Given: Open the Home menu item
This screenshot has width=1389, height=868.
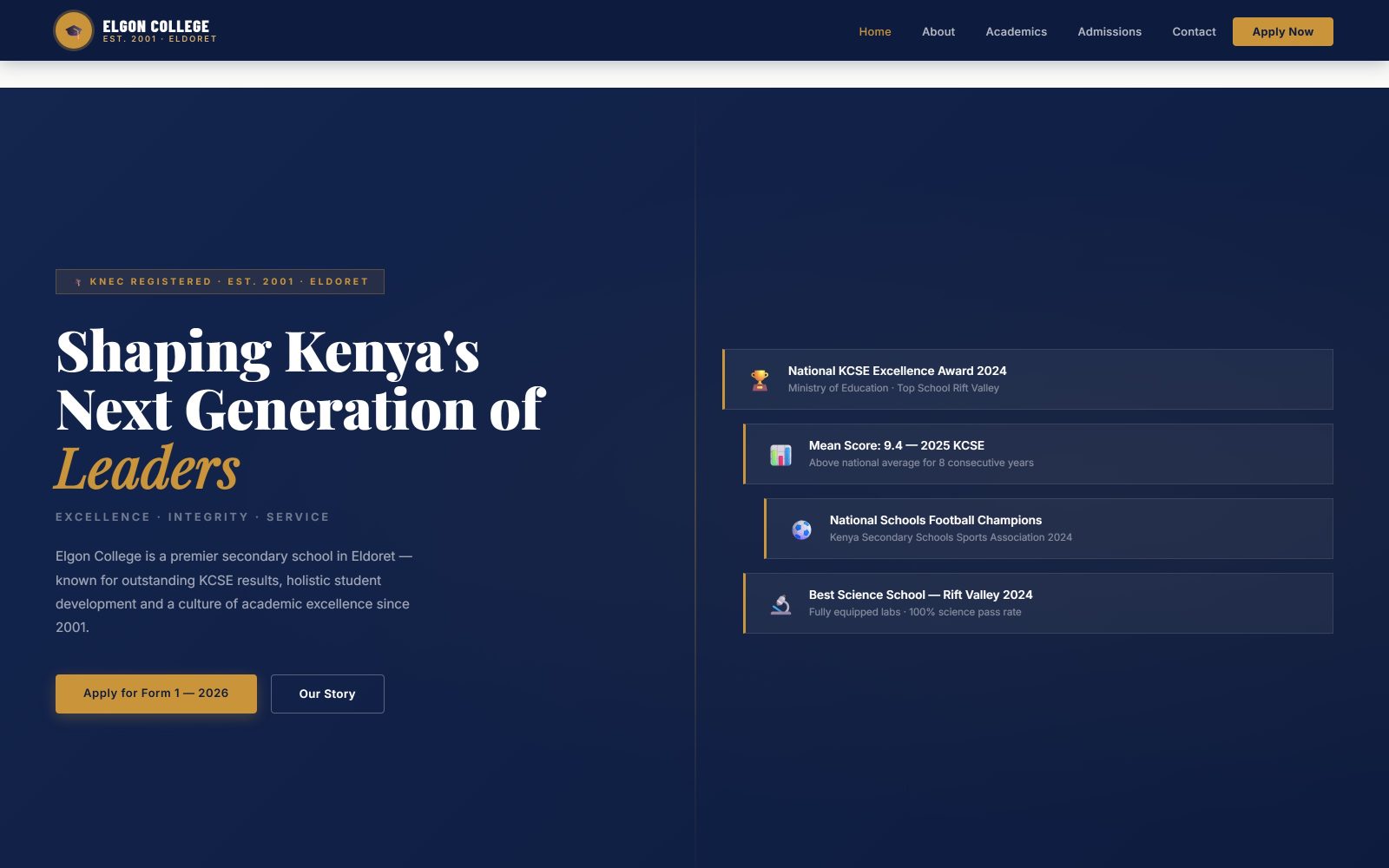Looking at the screenshot, I should (875, 31).
